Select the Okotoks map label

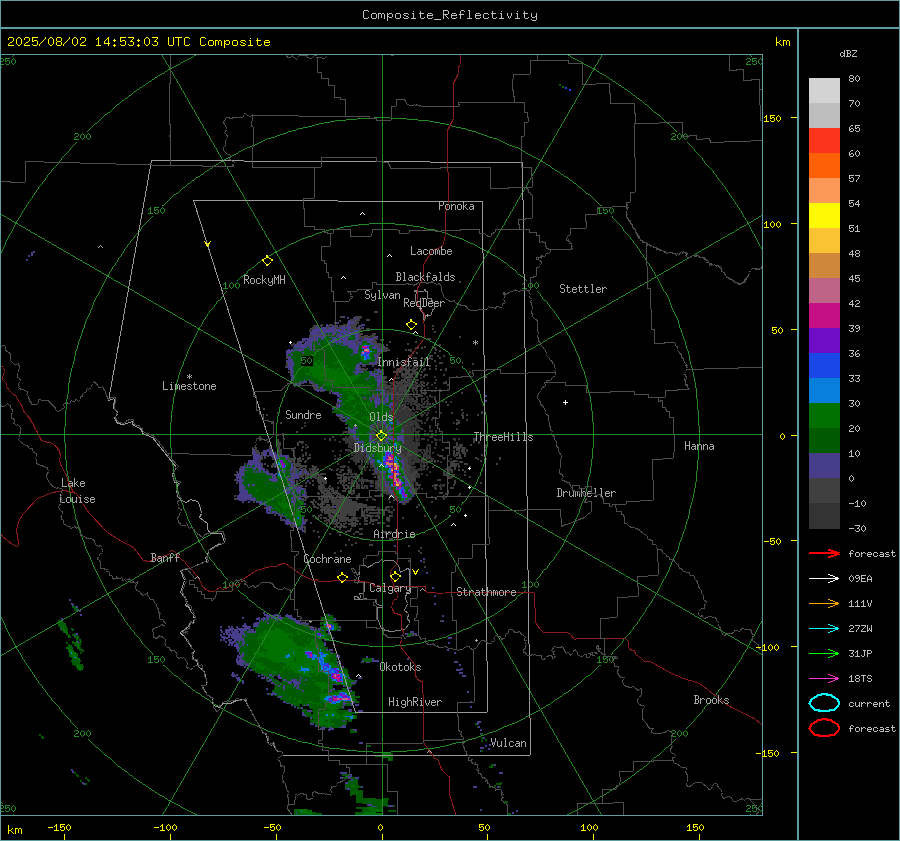click(400, 667)
